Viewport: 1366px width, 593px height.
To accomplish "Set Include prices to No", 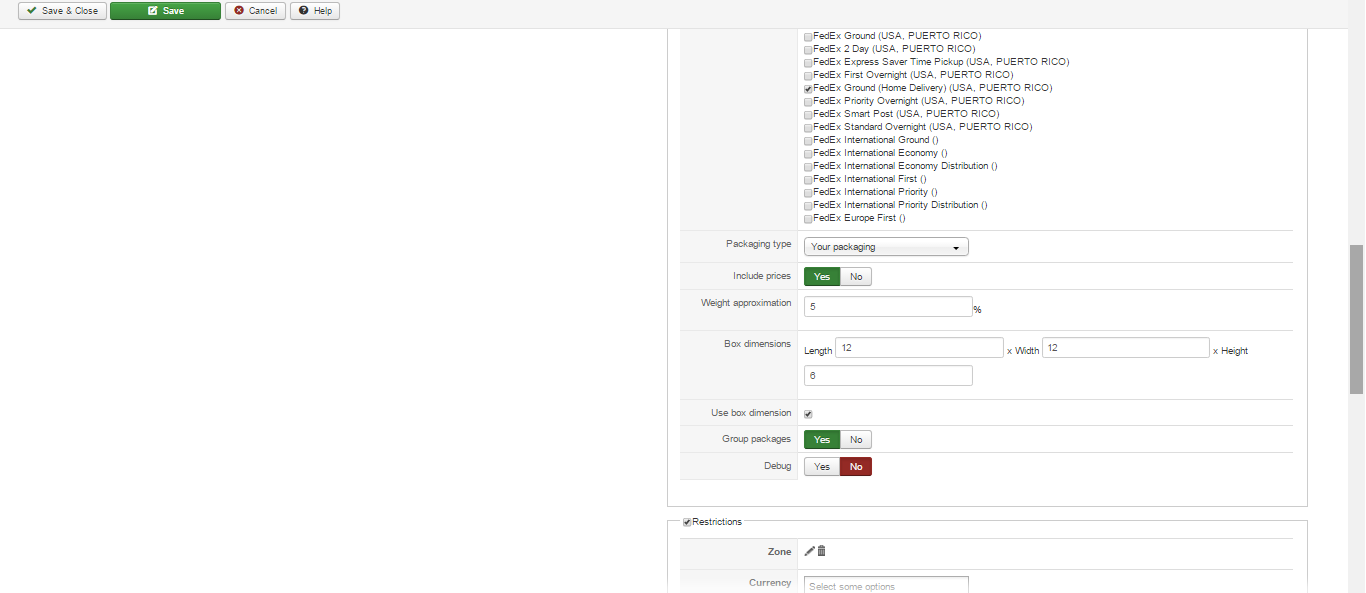I will (856, 276).
